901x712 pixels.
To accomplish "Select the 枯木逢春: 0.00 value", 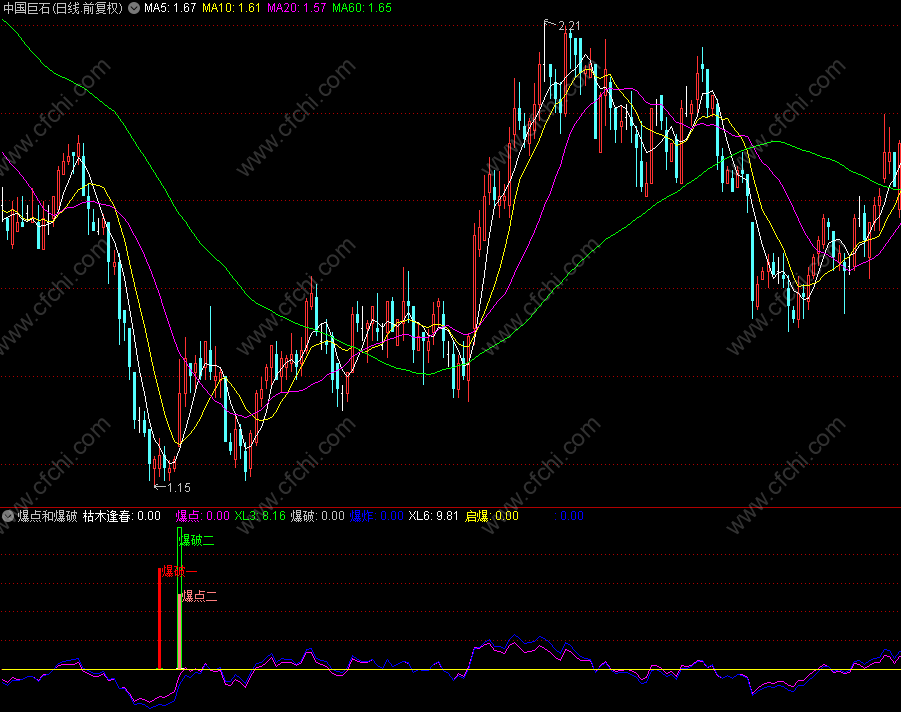I will [122, 516].
